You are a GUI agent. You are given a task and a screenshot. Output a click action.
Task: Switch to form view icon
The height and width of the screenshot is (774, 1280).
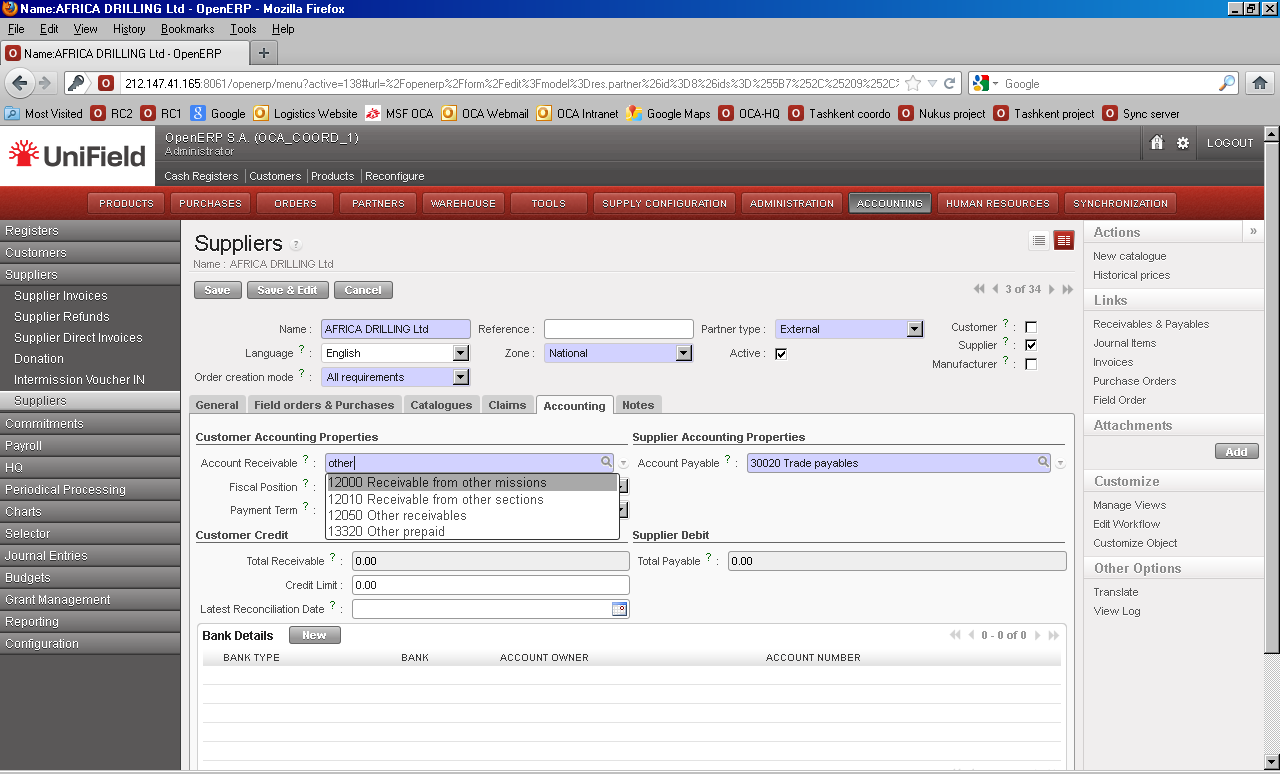[1063, 240]
